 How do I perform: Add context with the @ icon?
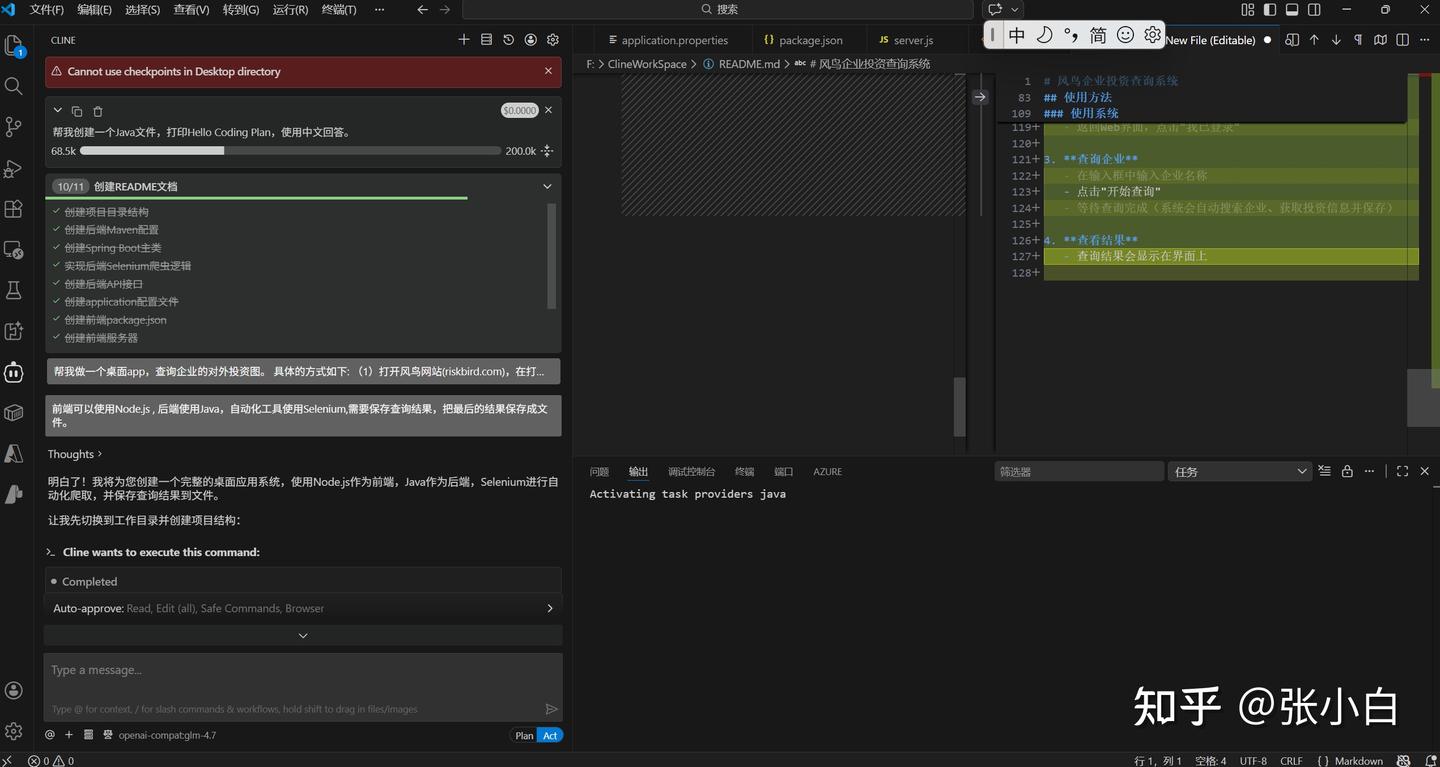[x=50, y=735]
